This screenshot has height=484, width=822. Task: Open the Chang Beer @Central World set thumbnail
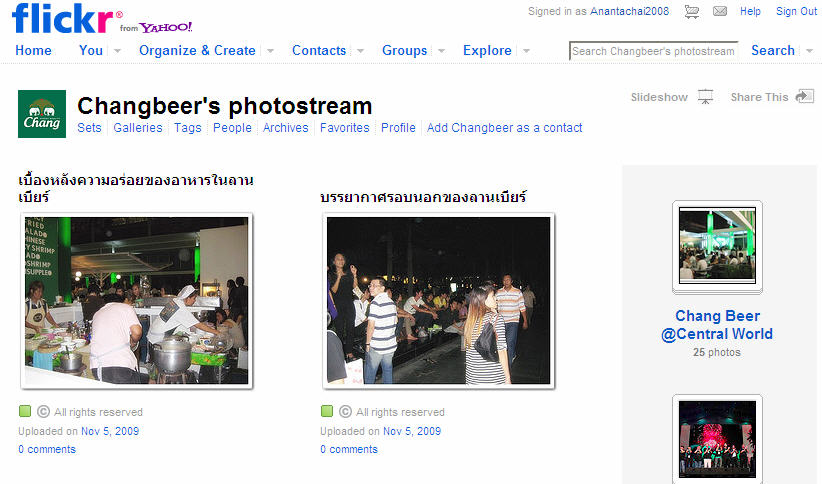(x=716, y=246)
